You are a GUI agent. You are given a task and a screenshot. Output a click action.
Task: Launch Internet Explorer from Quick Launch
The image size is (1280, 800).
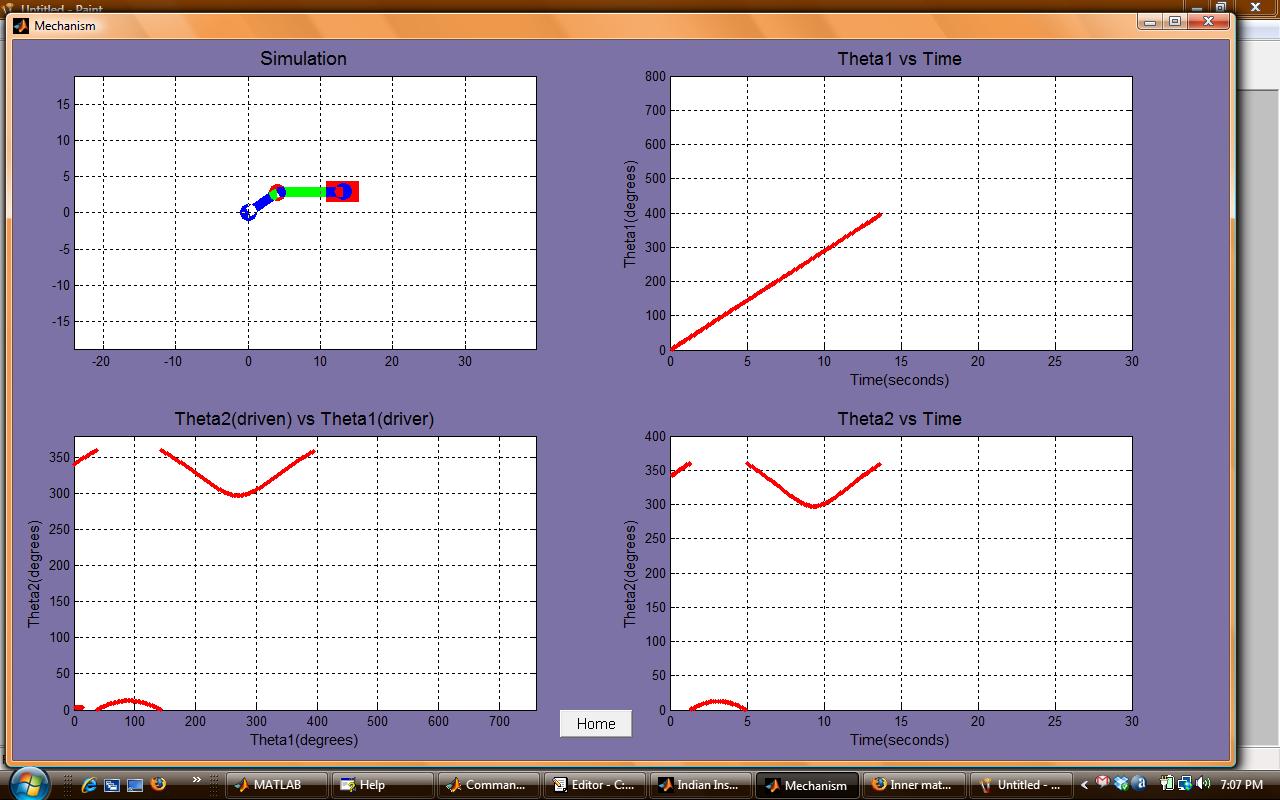[x=89, y=785]
